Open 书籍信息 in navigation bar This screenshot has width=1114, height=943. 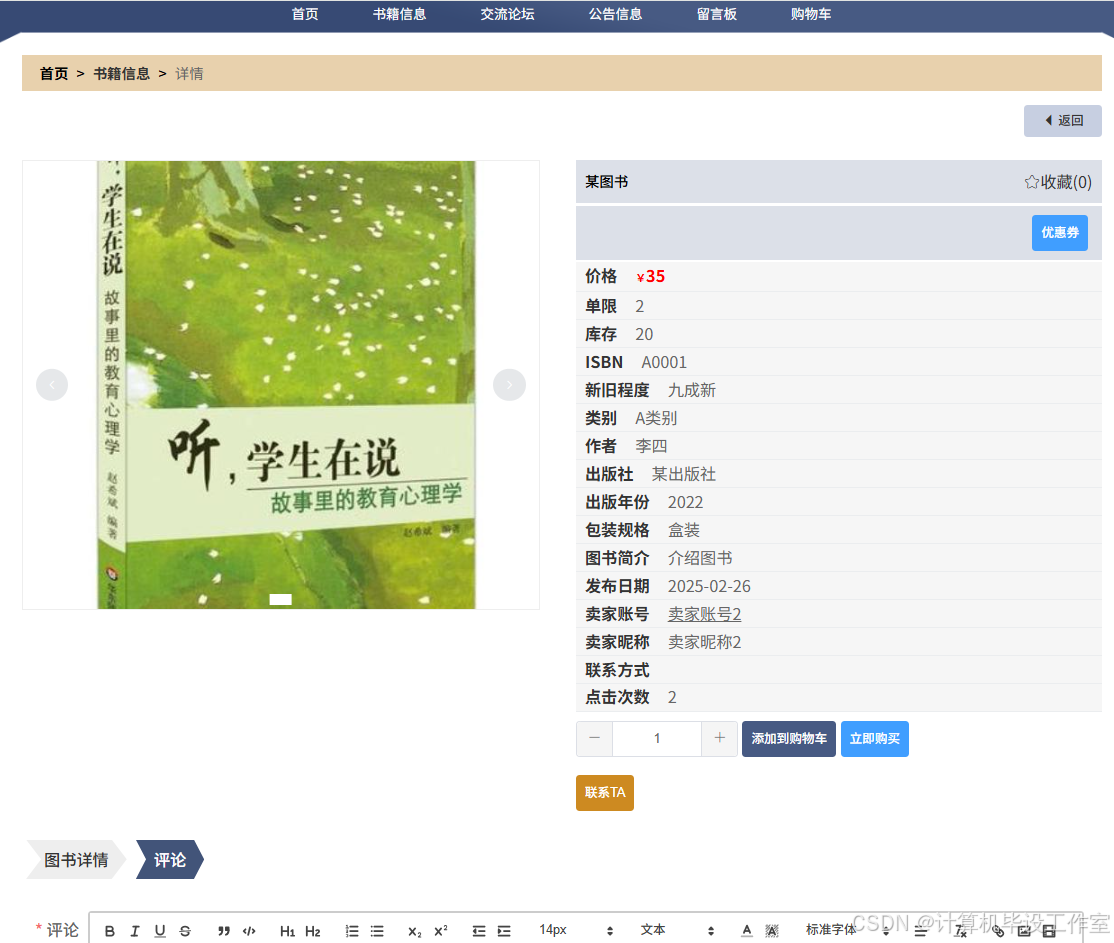tap(399, 14)
